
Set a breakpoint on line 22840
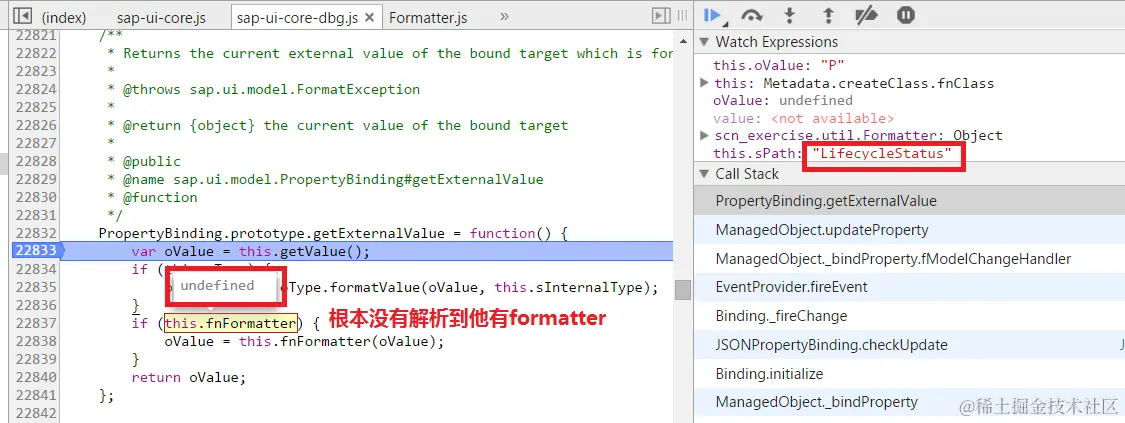point(36,377)
